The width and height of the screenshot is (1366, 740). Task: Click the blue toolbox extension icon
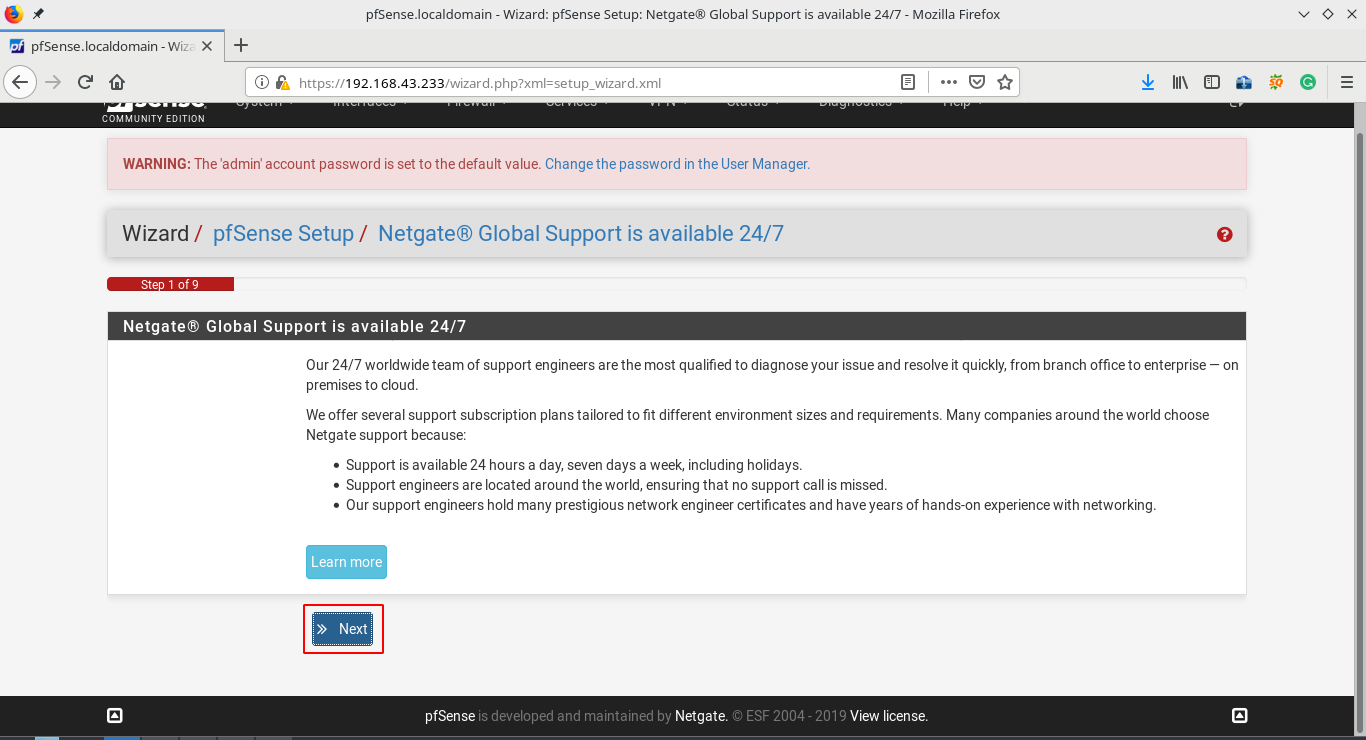pos(1244,83)
